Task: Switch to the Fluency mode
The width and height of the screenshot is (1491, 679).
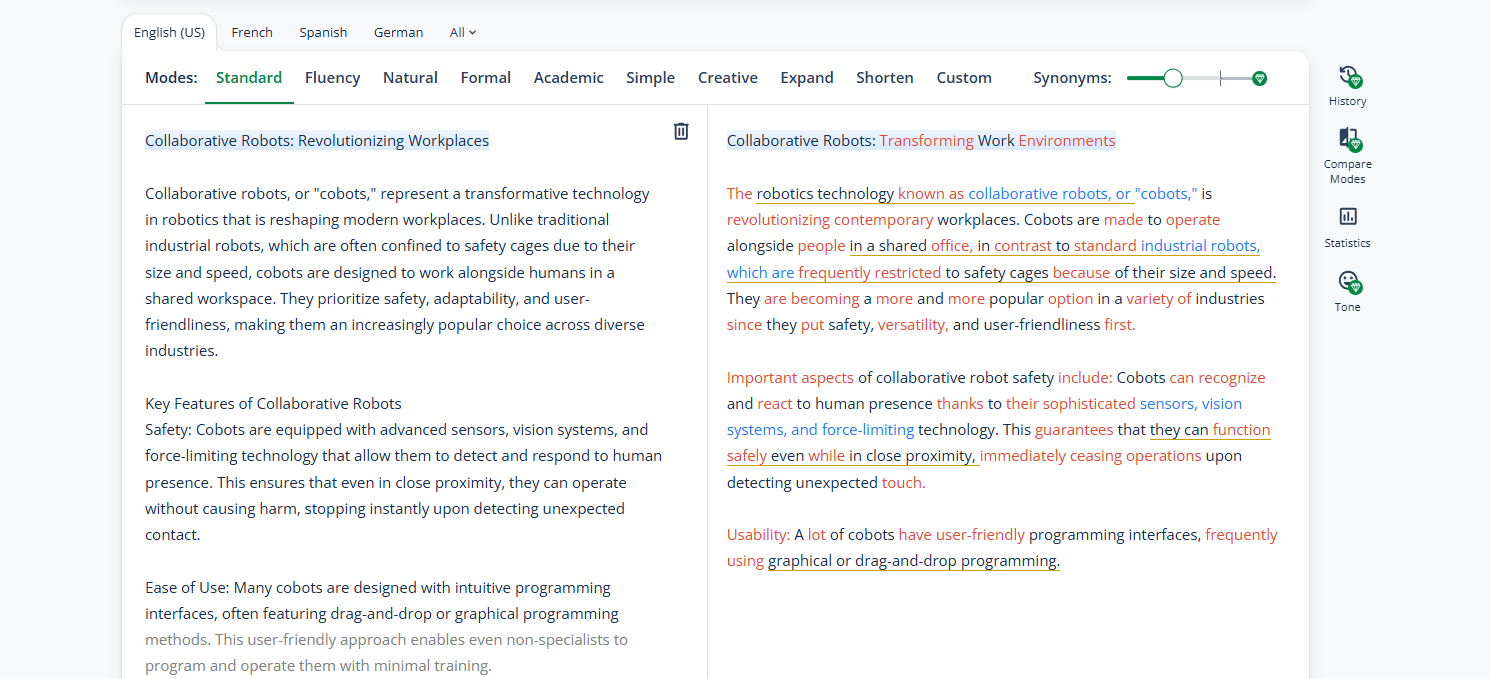Action: (332, 77)
